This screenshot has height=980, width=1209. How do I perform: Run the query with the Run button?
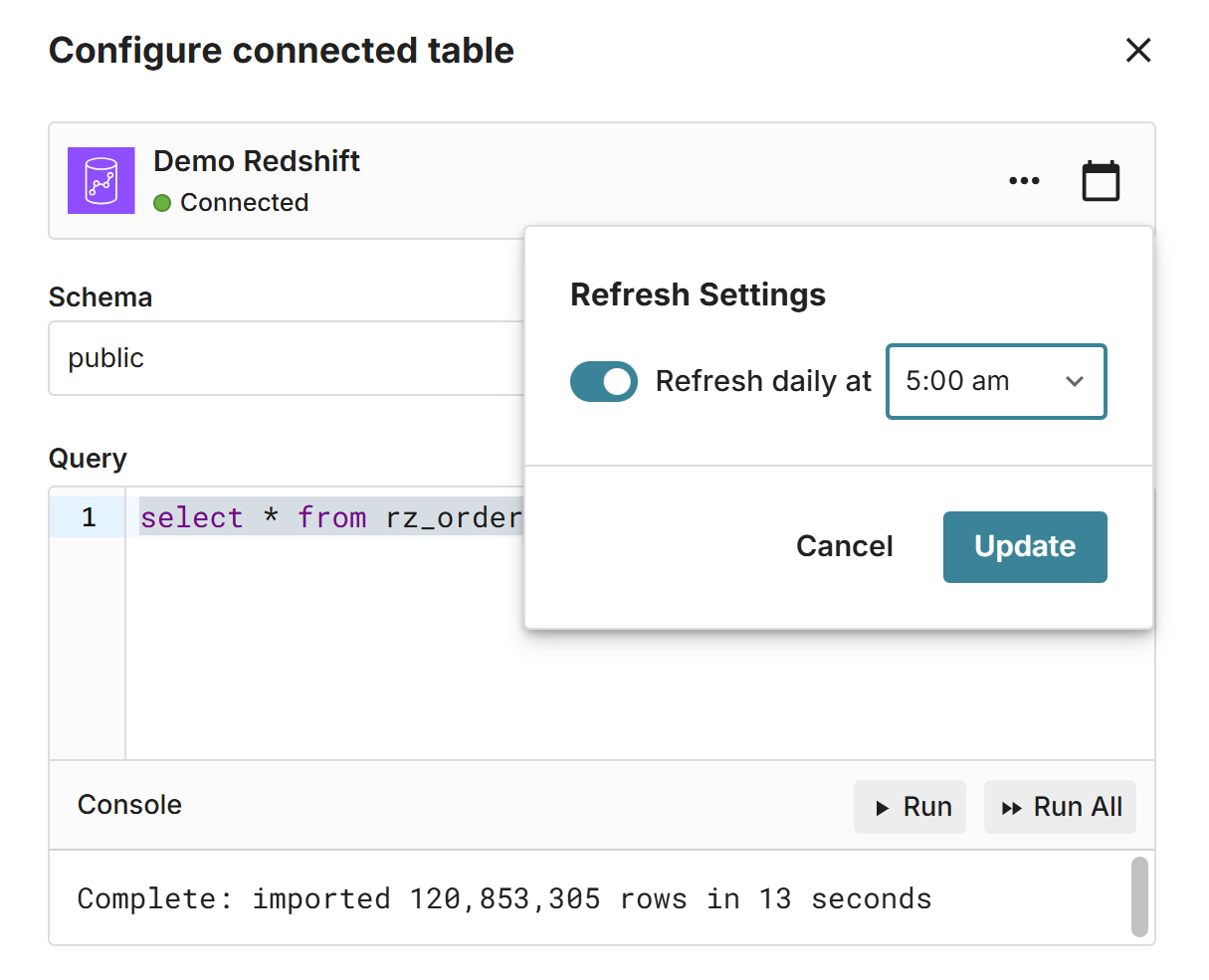pyautogui.click(x=910, y=807)
